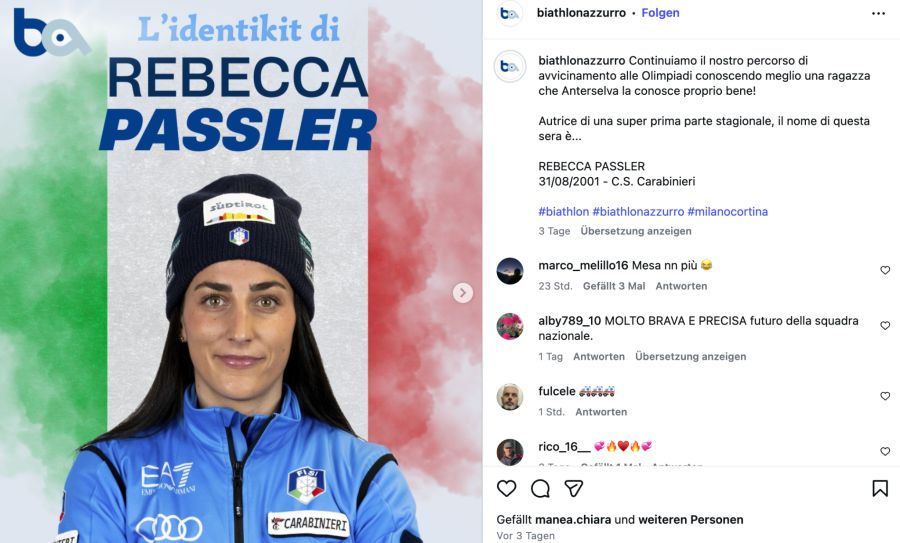Open biathlonazzurro profile picture in header
This screenshot has width=900, height=543.
(509, 13)
